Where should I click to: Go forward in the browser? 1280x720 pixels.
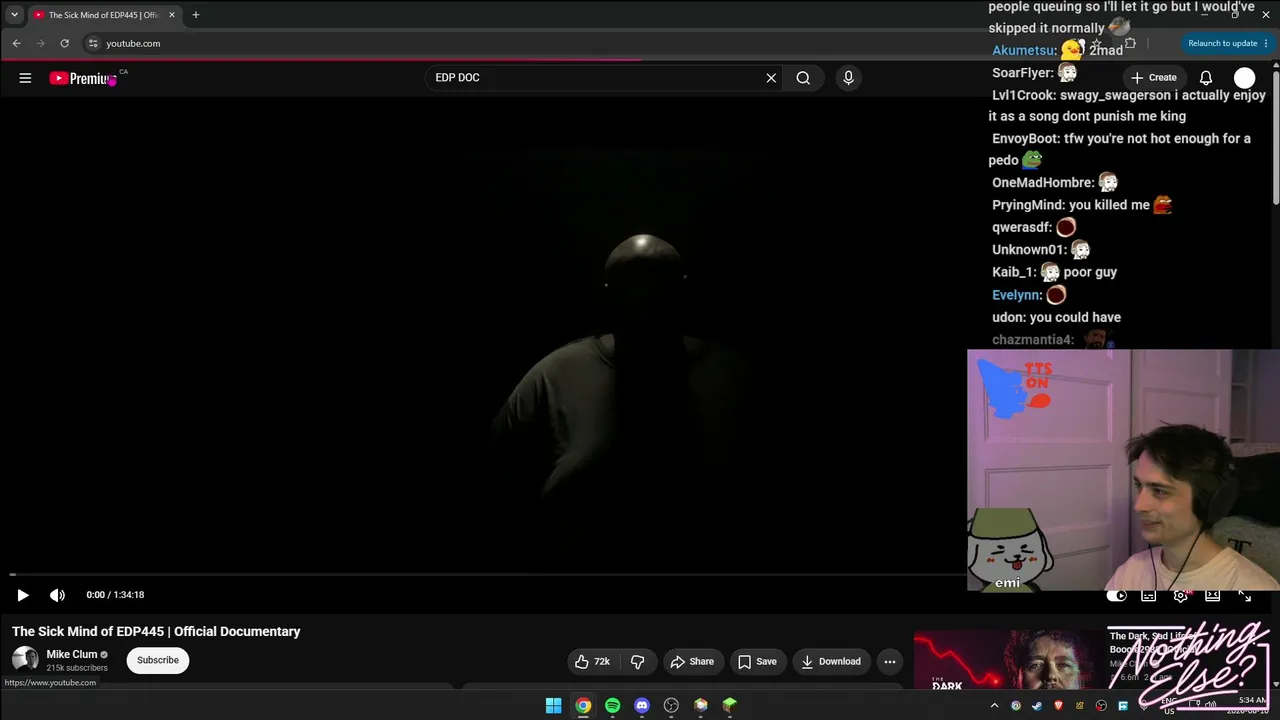[40, 43]
